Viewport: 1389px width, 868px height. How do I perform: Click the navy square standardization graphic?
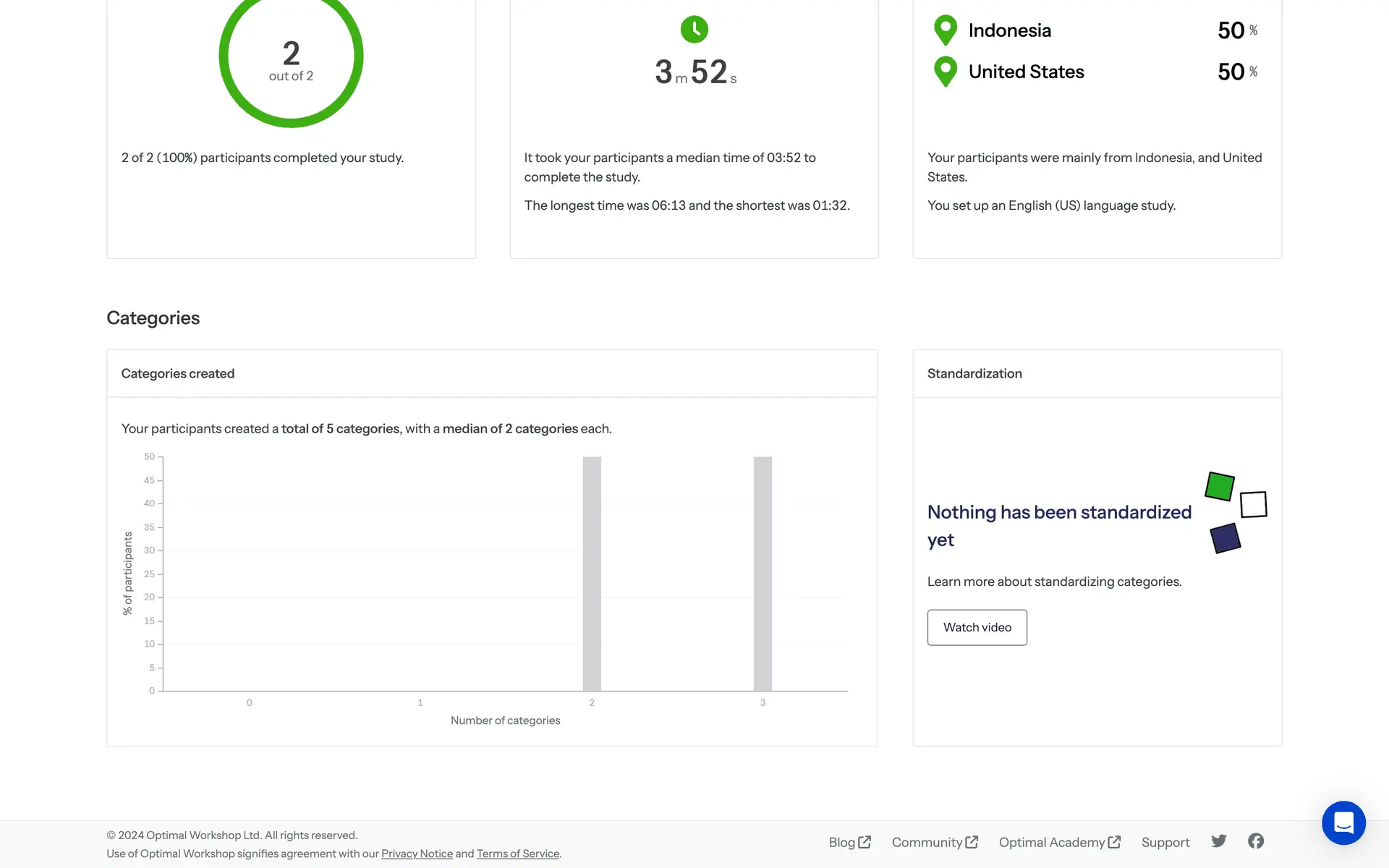1225,538
